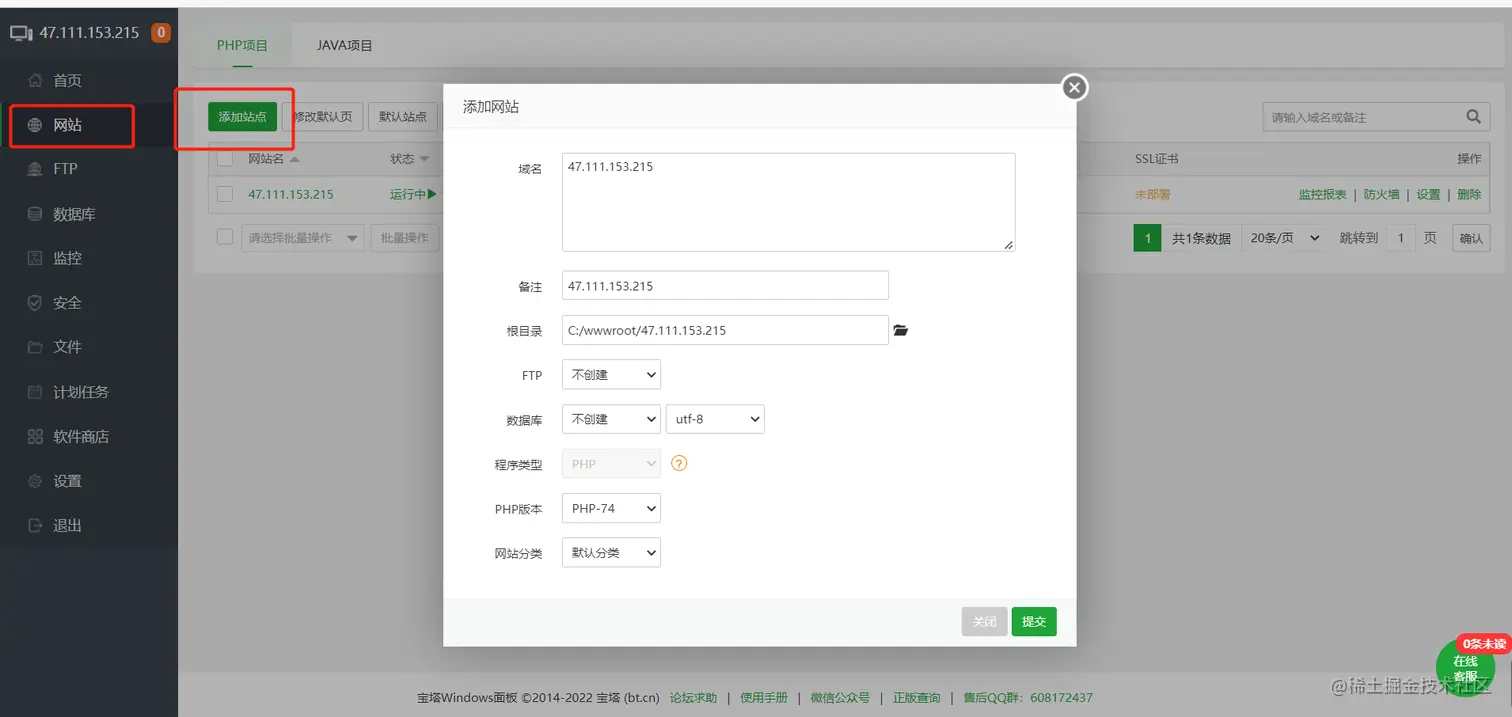1512x717 pixels.
Task: Open 监控报表 link for the site
Action: pyautogui.click(x=1322, y=195)
